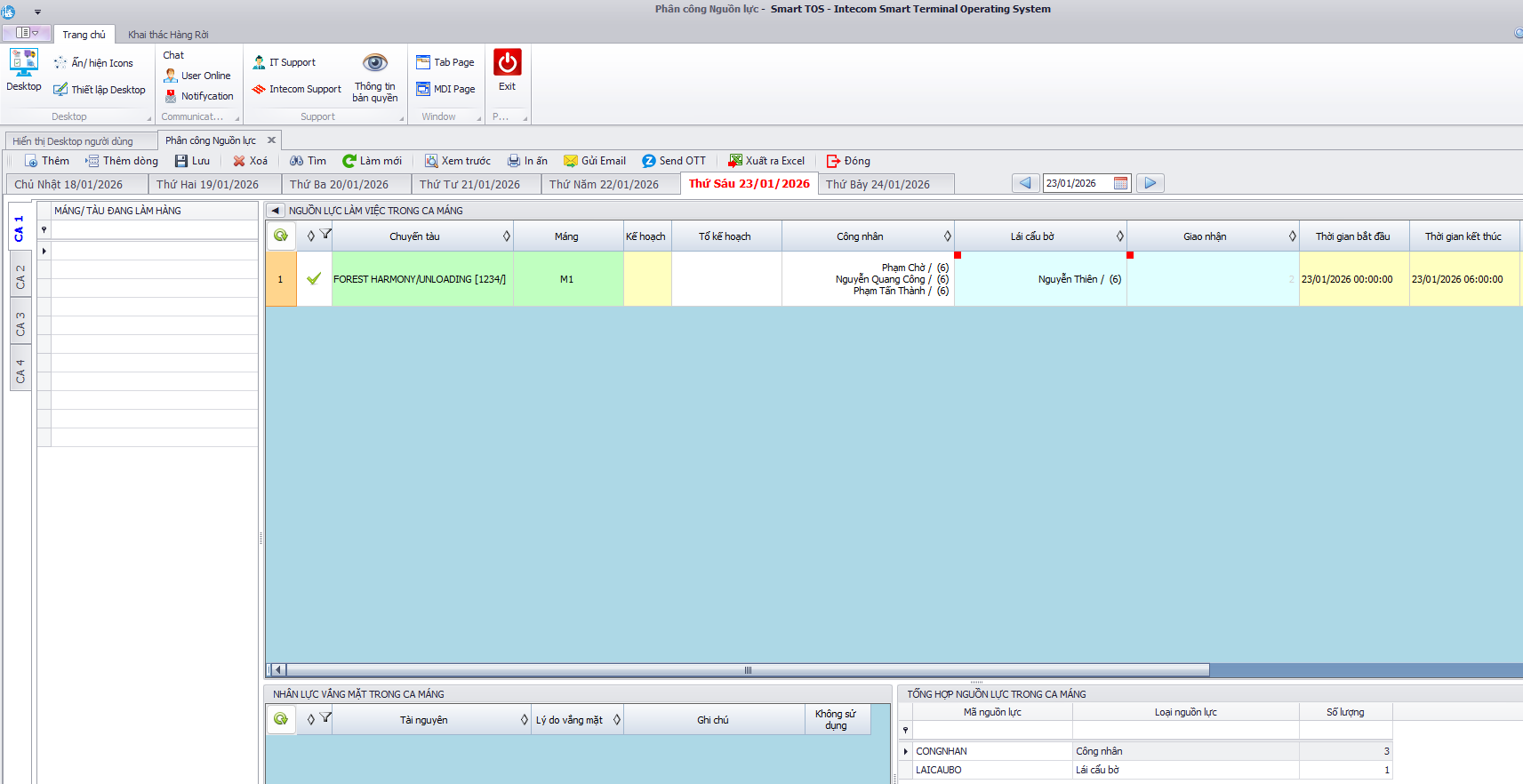The width and height of the screenshot is (1523, 784).
Task: Click the In ấn printer icon
Action: [514, 161]
